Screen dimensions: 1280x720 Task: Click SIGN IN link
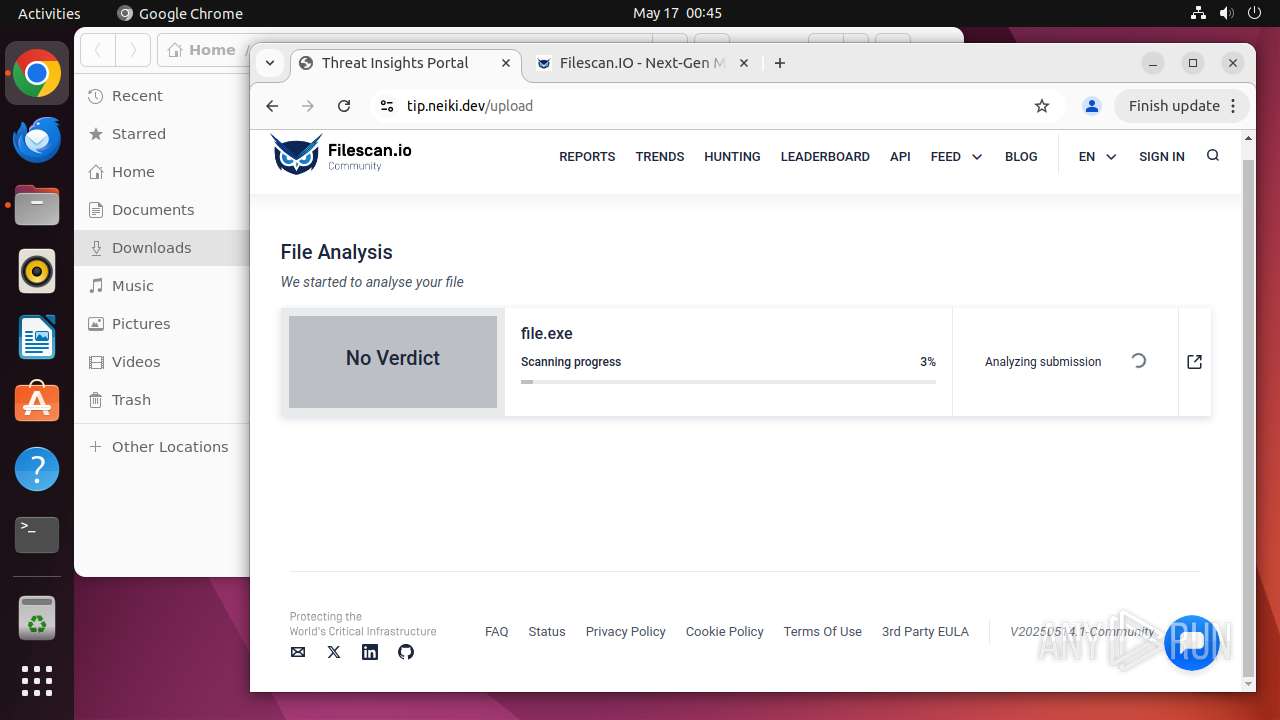(1161, 157)
